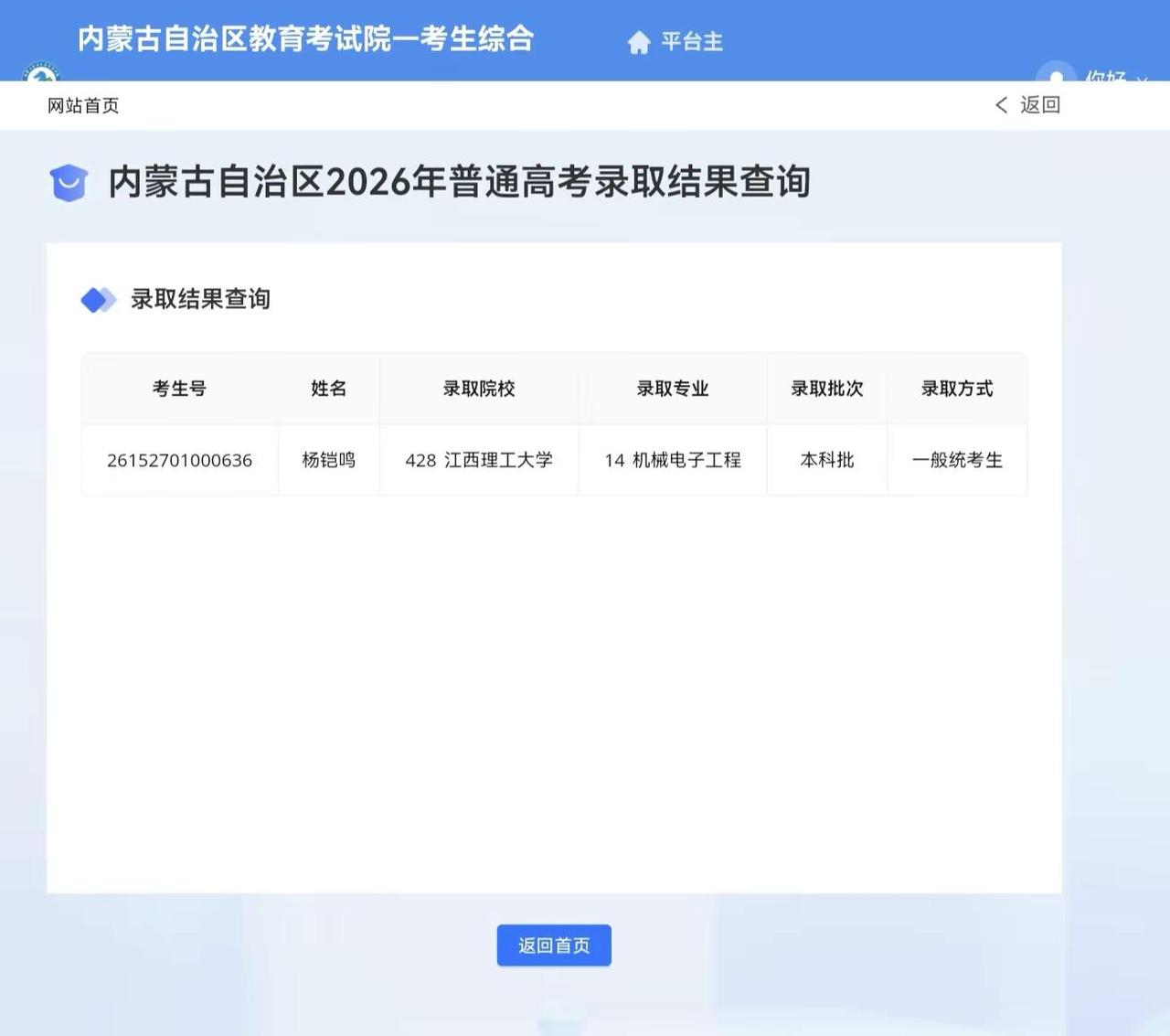
Task: Click the back chevron next to 返回
Action: point(1002,105)
